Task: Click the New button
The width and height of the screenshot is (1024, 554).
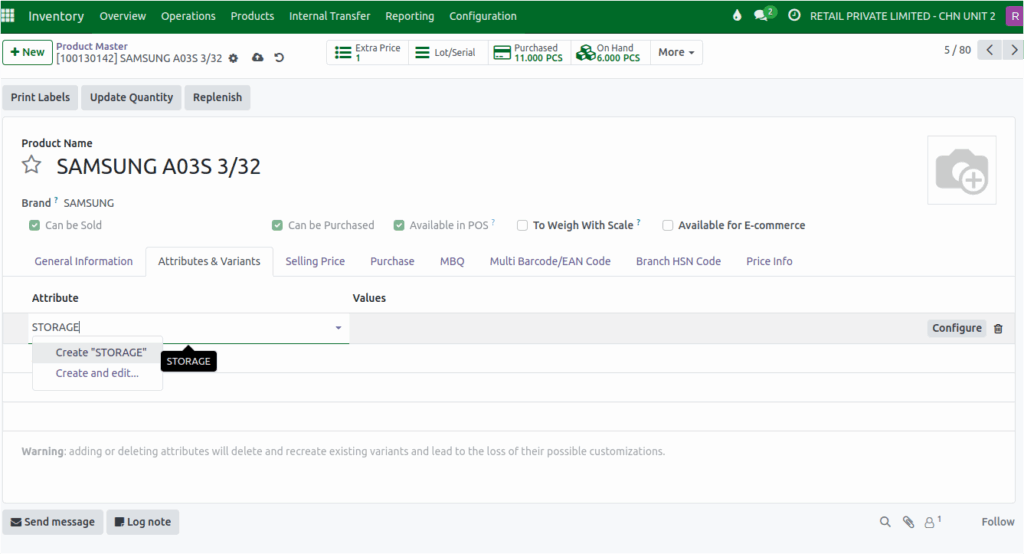Action: [x=27, y=52]
